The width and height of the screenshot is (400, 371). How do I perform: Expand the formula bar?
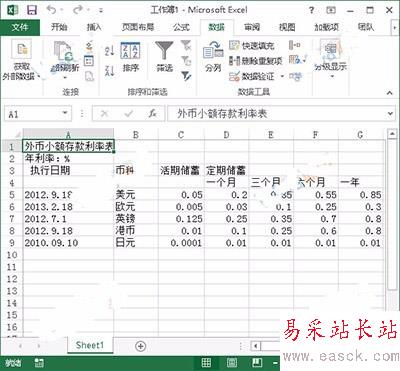(390, 114)
